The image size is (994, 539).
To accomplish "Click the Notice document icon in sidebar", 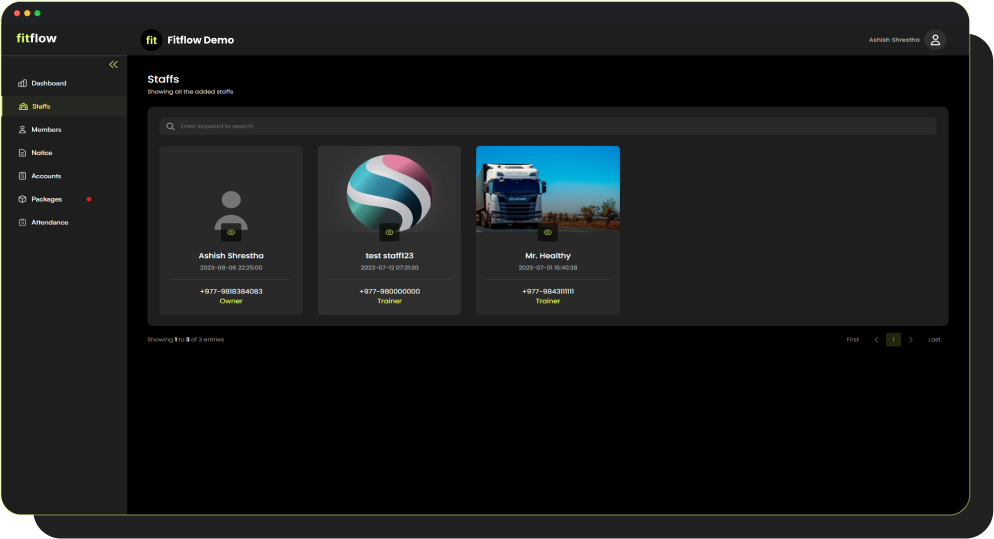I will tap(22, 153).
